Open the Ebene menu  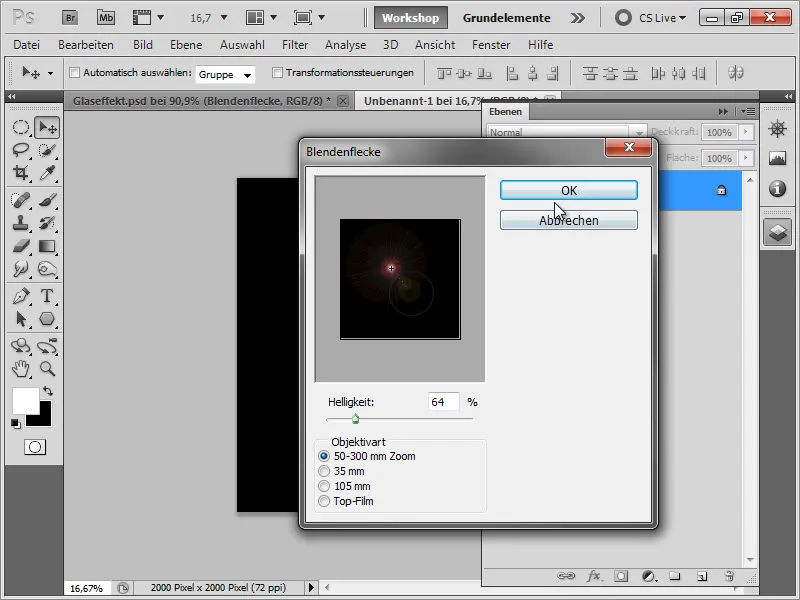pos(186,45)
